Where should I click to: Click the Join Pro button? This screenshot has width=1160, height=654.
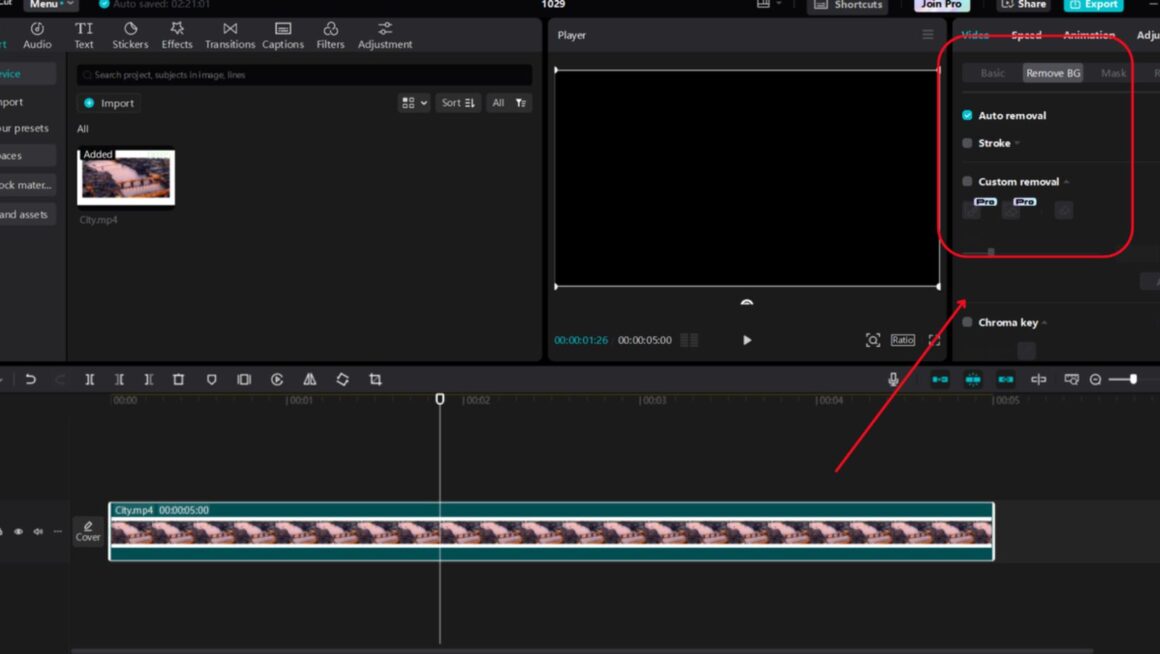(x=941, y=4)
